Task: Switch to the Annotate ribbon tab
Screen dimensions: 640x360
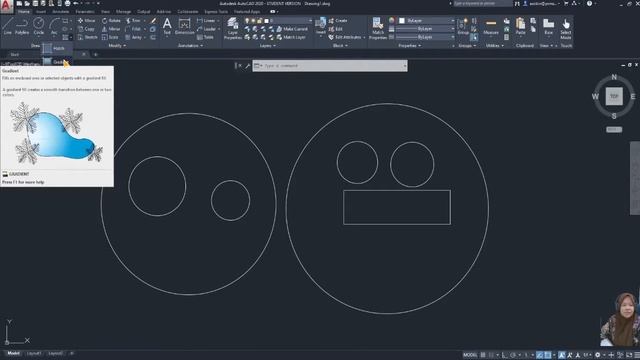Action: tap(60, 12)
